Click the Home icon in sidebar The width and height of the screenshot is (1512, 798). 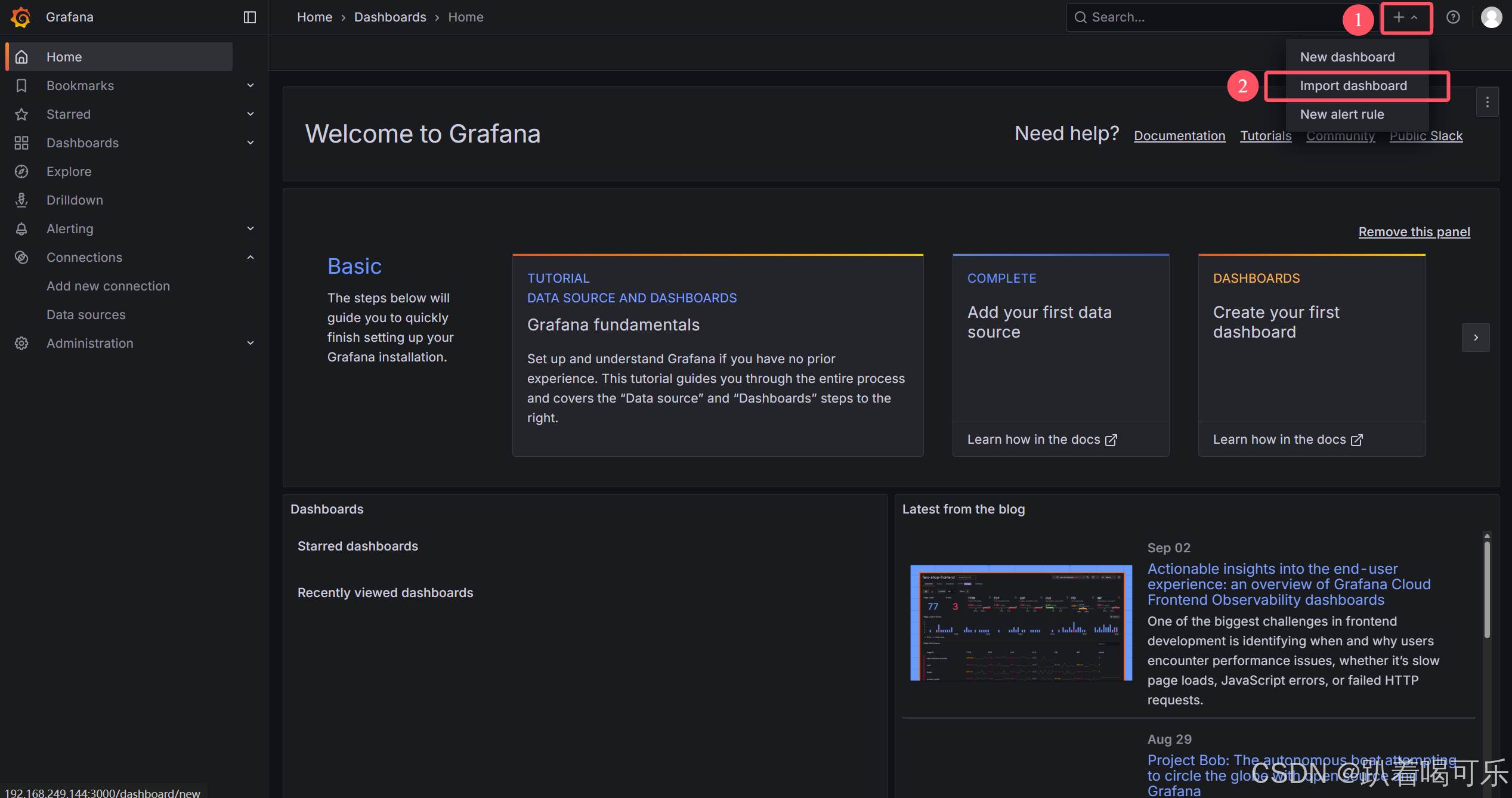coord(21,57)
